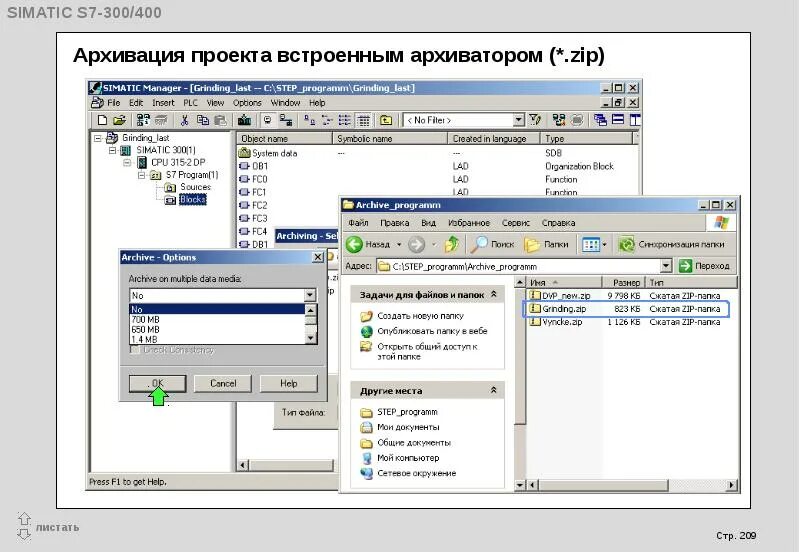Screen dimensions: 800x553
Task: Click the Поиск search button in Explorer
Action: [x=492, y=245]
